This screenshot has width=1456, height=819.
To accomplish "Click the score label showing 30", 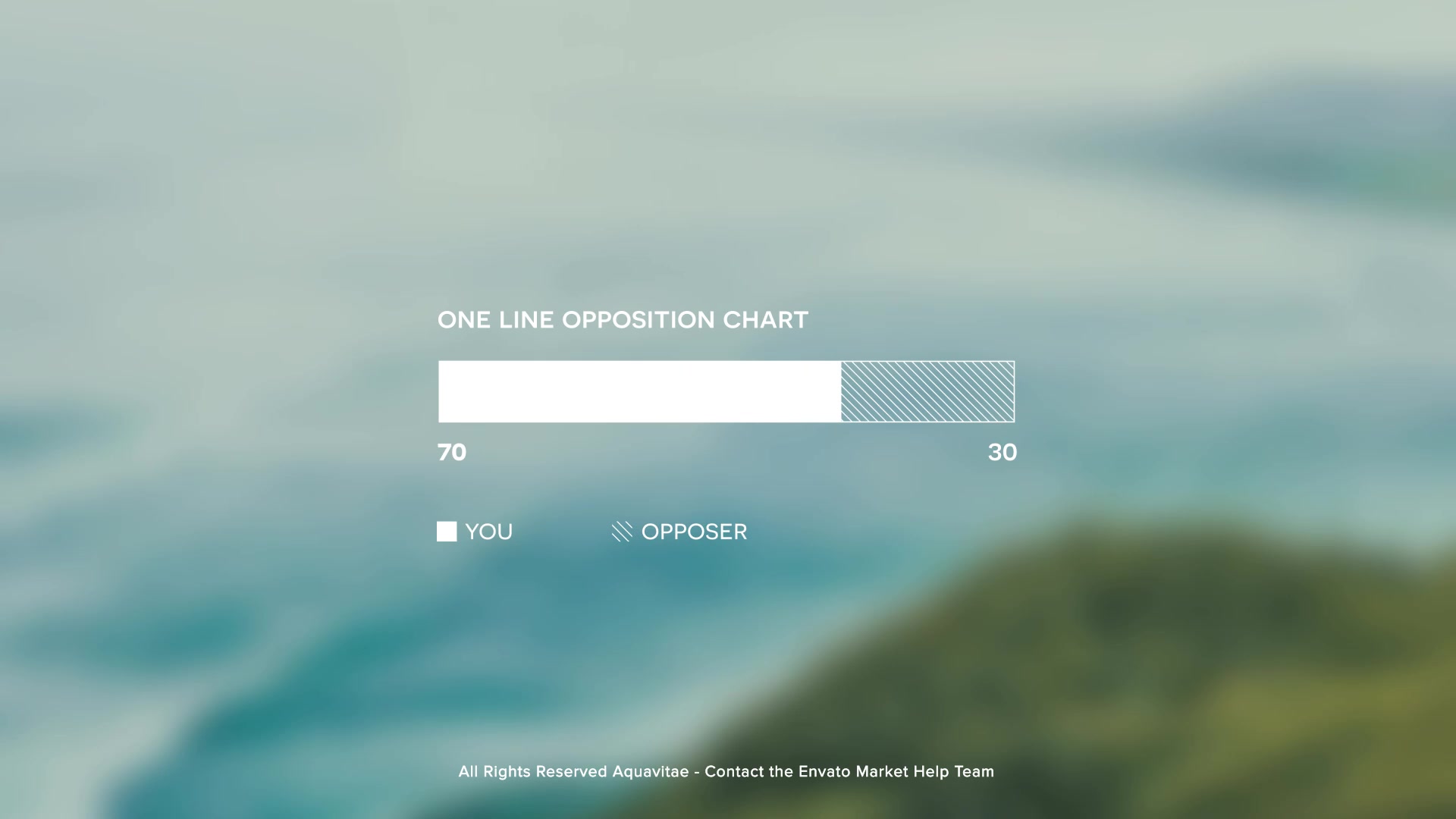I will click(x=1001, y=451).
